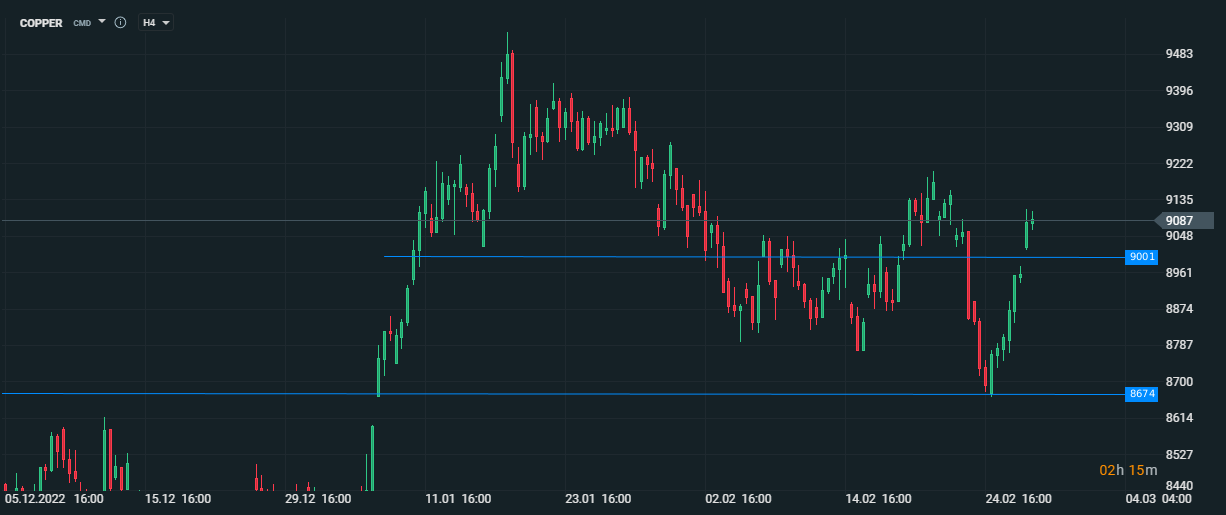Image resolution: width=1226 pixels, height=515 pixels.
Task: Click the 9048 price axis label
Action: pos(1179,236)
